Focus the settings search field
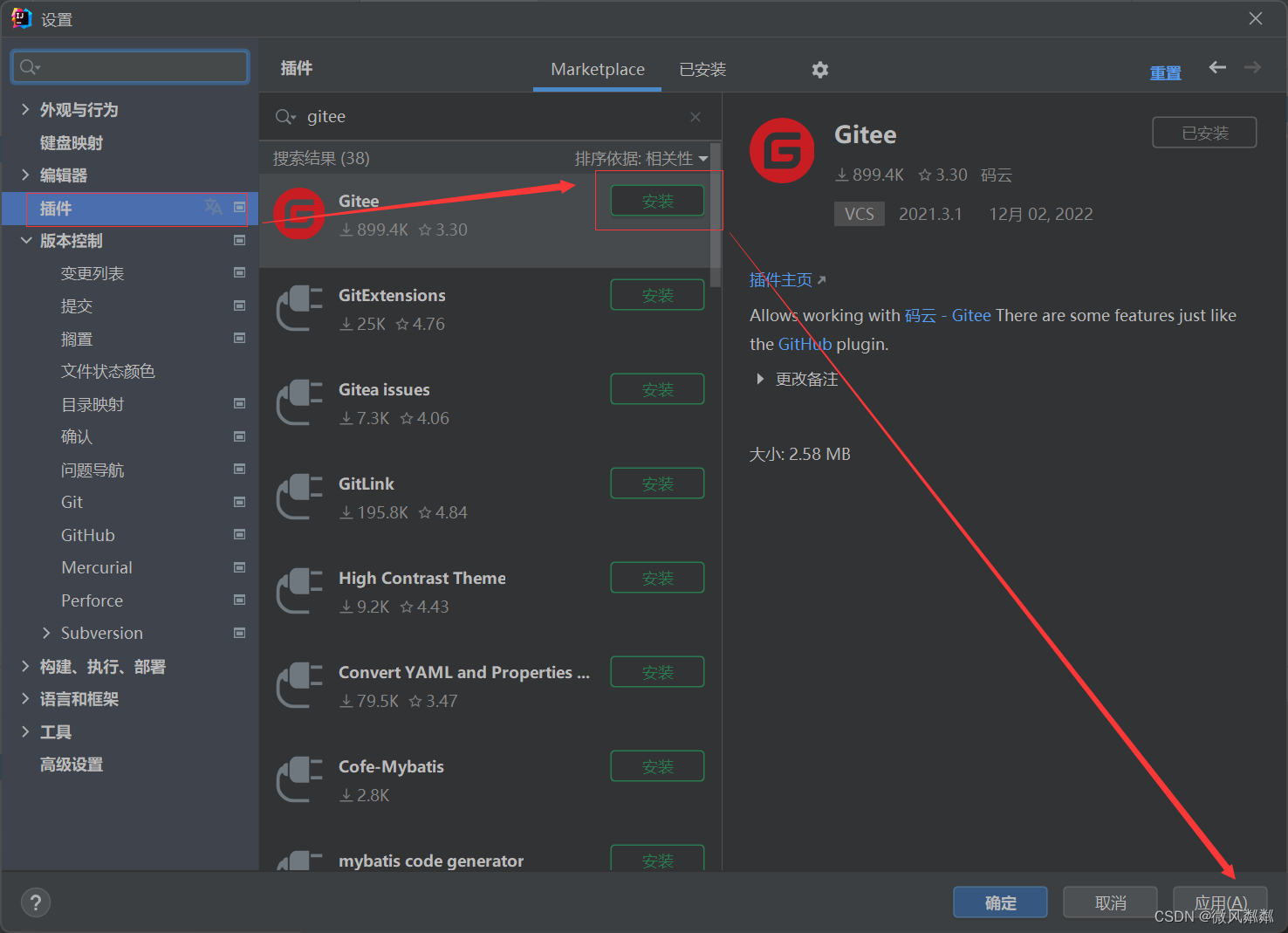Image resolution: width=1288 pixels, height=933 pixels. pyautogui.click(x=130, y=66)
